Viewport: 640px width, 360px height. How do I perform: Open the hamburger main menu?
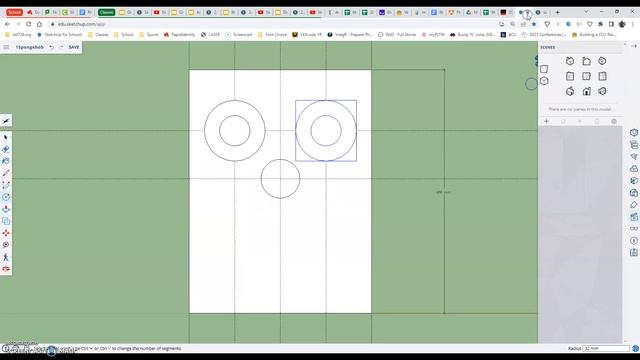(6, 47)
